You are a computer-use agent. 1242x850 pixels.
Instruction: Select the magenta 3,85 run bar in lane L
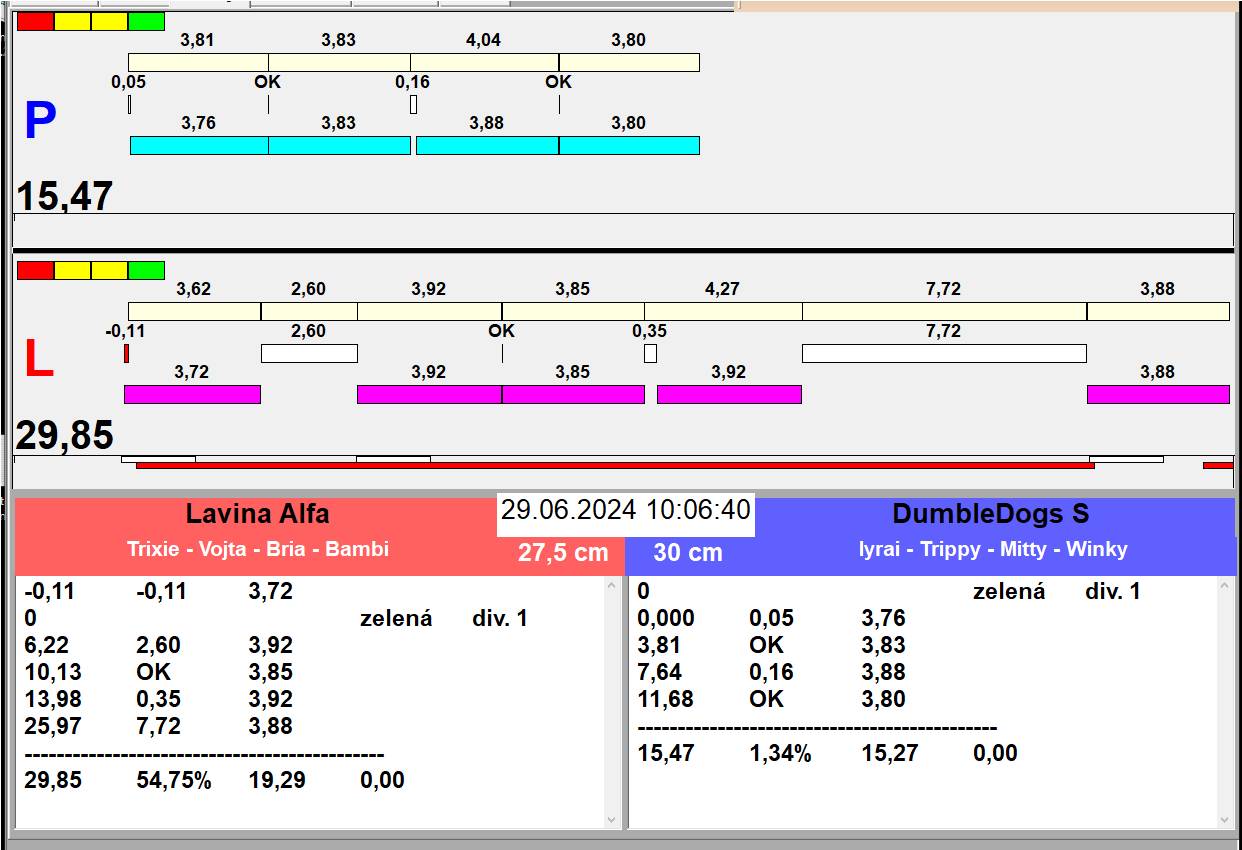(x=573, y=394)
